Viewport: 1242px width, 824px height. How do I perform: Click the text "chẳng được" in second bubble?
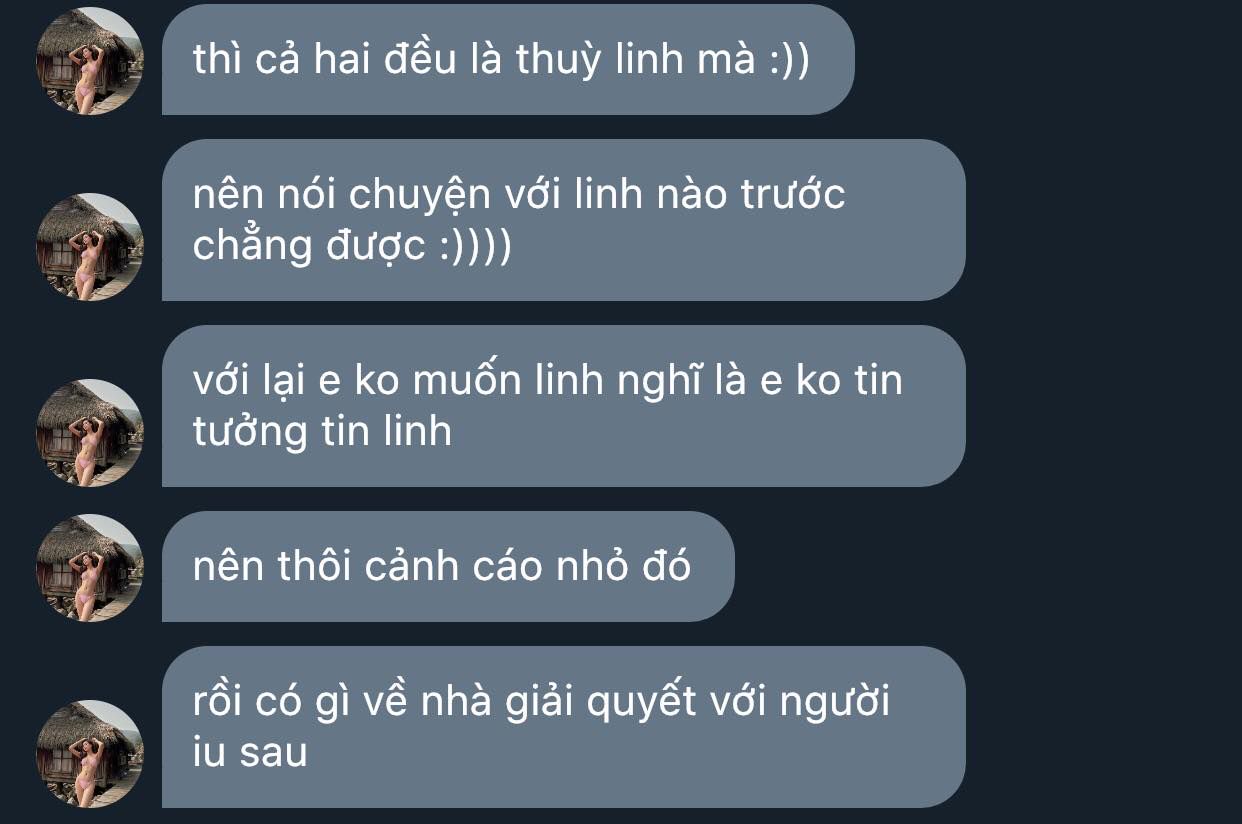tap(310, 247)
